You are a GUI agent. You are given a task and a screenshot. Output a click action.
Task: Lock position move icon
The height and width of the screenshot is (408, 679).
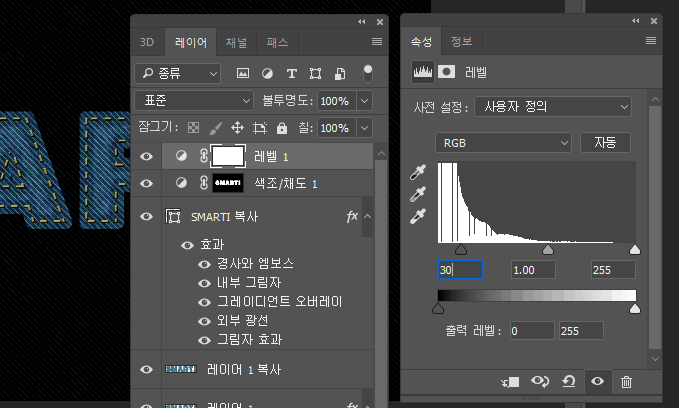pos(237,128)
